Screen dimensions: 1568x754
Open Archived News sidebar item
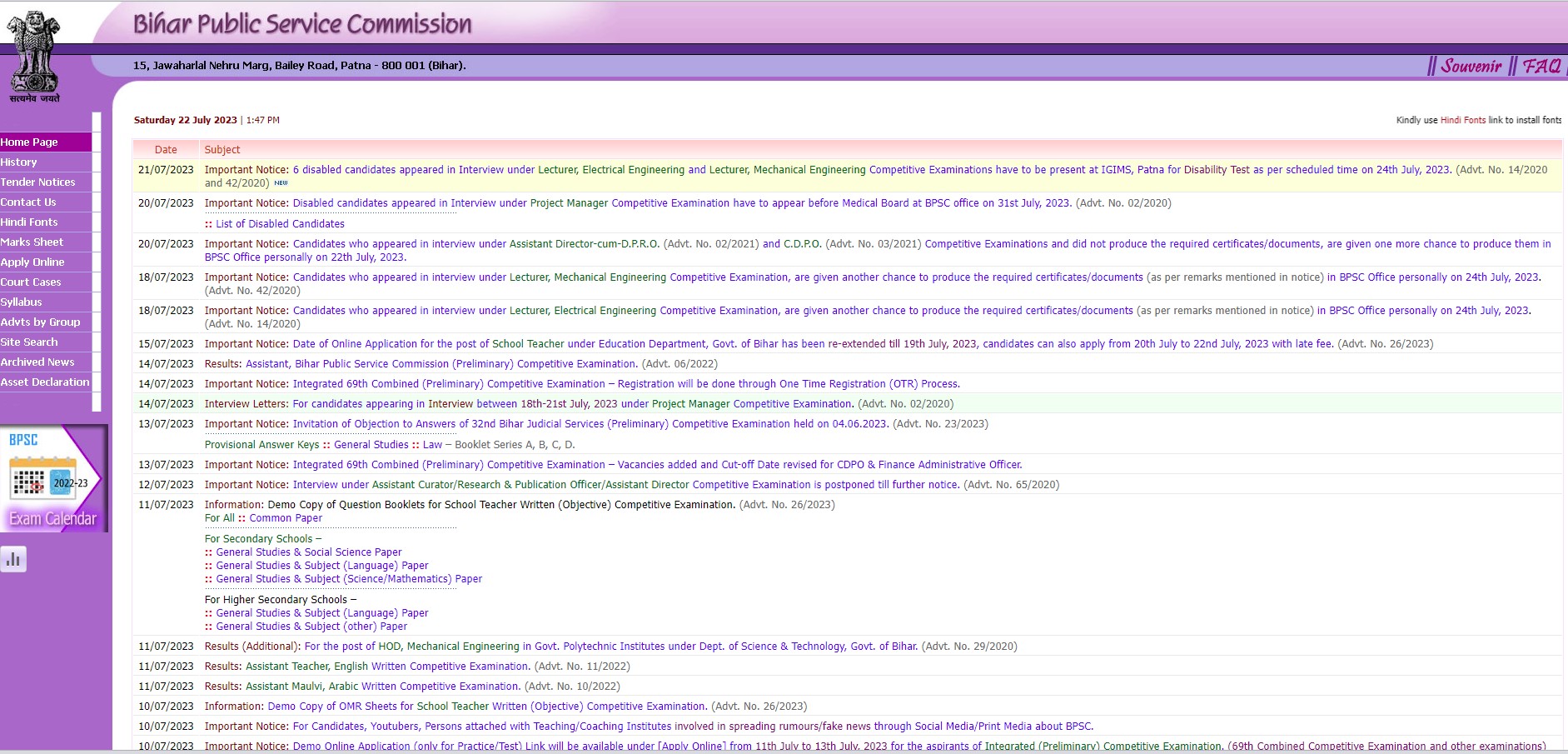[x=38, y=362]
